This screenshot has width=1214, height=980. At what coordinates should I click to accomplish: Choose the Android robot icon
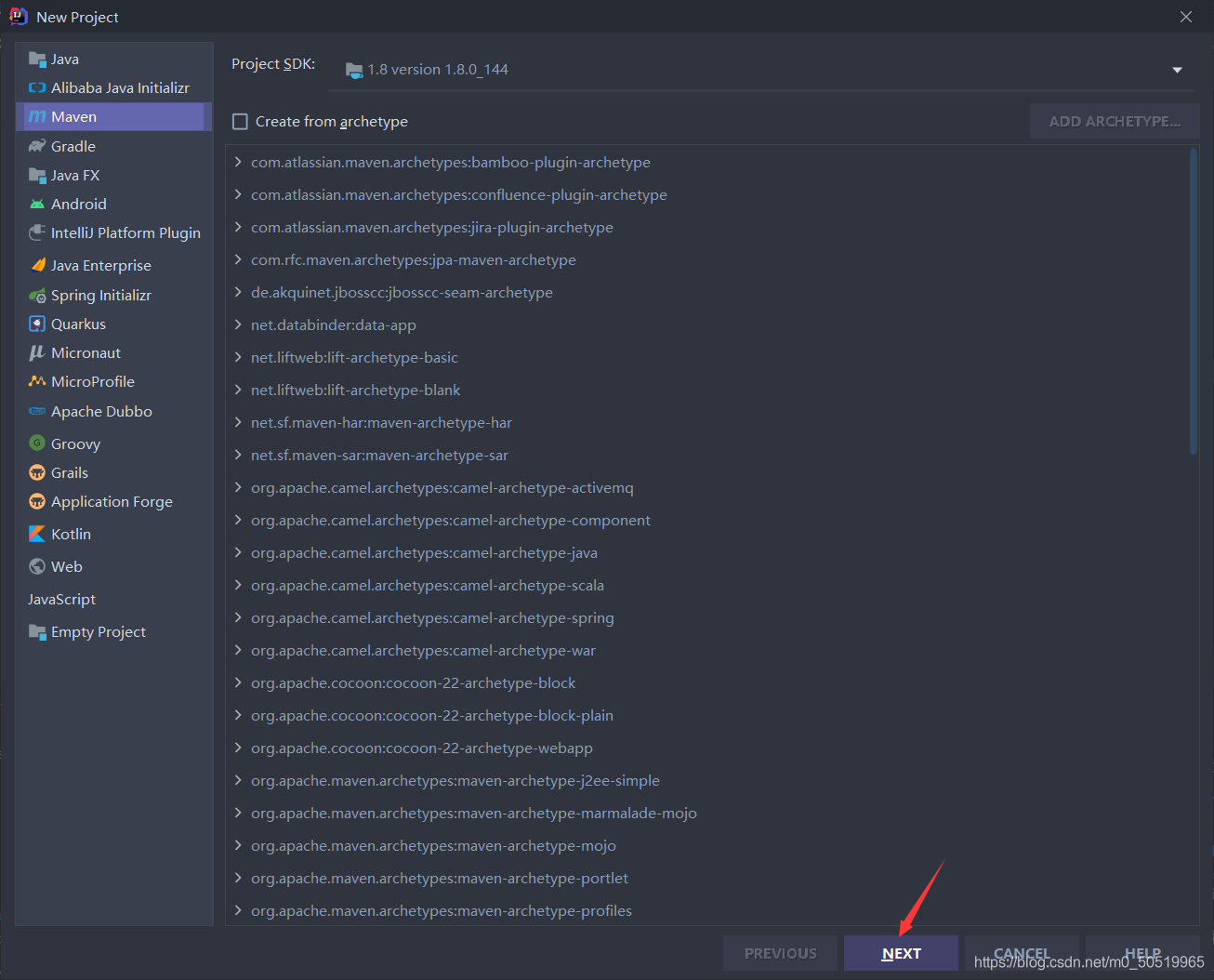click(37, 204)
